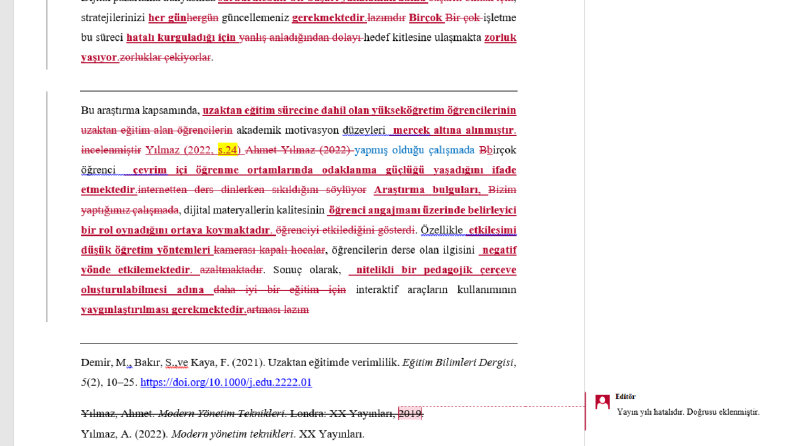Viewport: 793px width, 446px height.
Task: Click the inserted phrase 'mercek altına alınmıştır.'
Action: pos(454,130)
